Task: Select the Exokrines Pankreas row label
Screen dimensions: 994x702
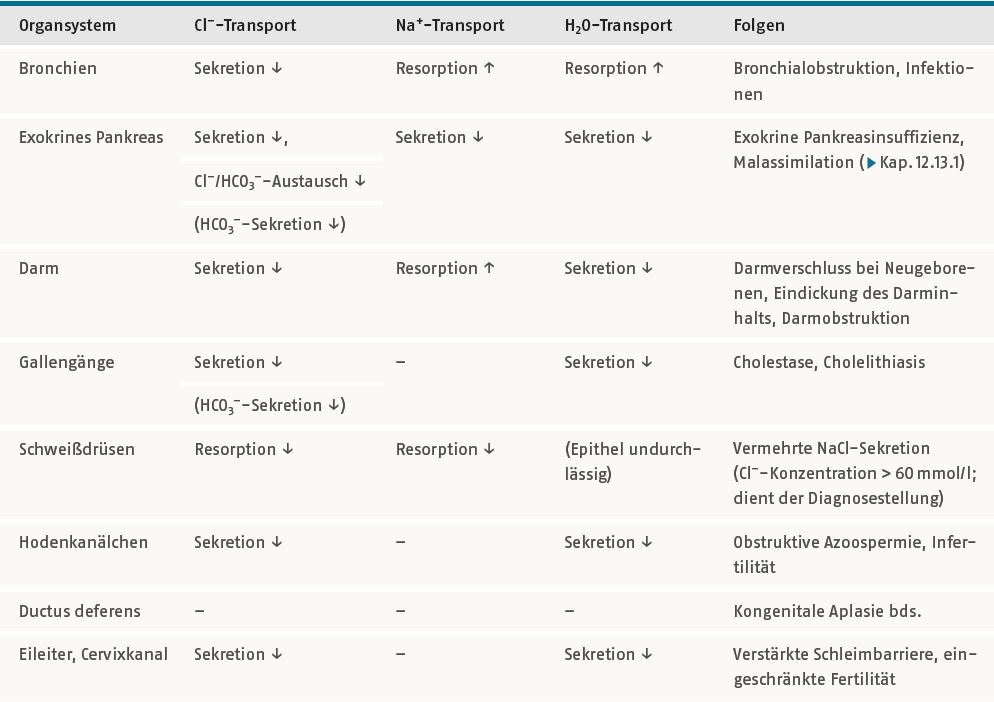Action: pos(91,137)
